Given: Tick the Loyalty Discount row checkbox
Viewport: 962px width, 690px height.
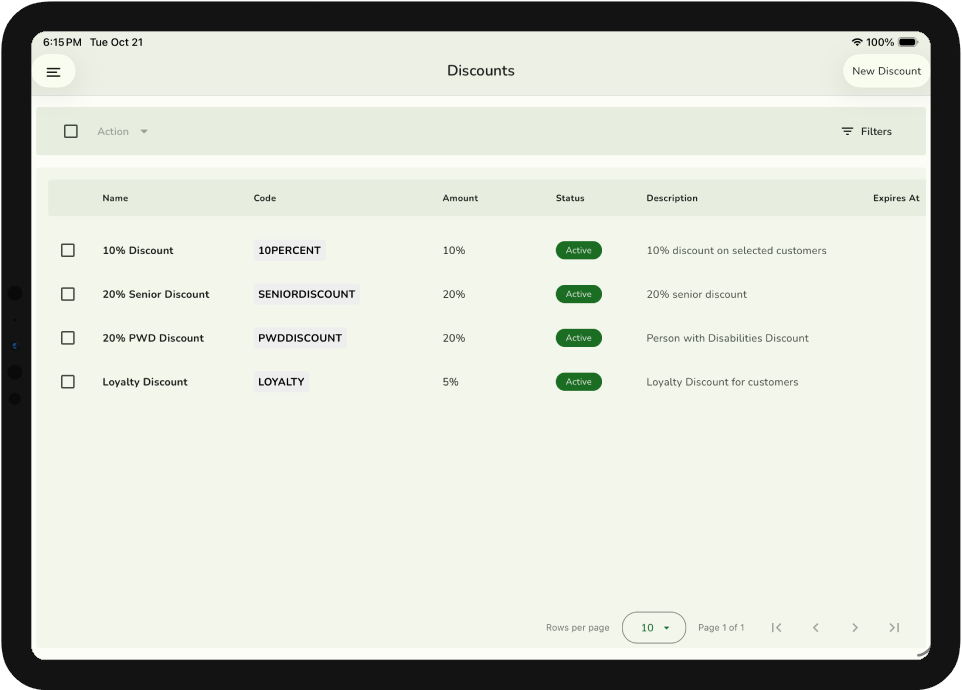Looking at the screenshot, I should 68,382.
